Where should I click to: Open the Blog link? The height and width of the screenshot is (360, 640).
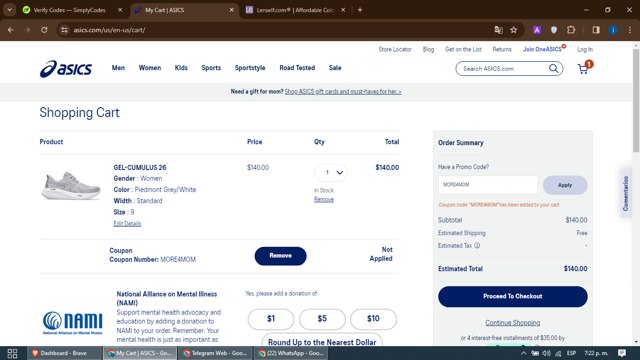[x=428, y=49]
